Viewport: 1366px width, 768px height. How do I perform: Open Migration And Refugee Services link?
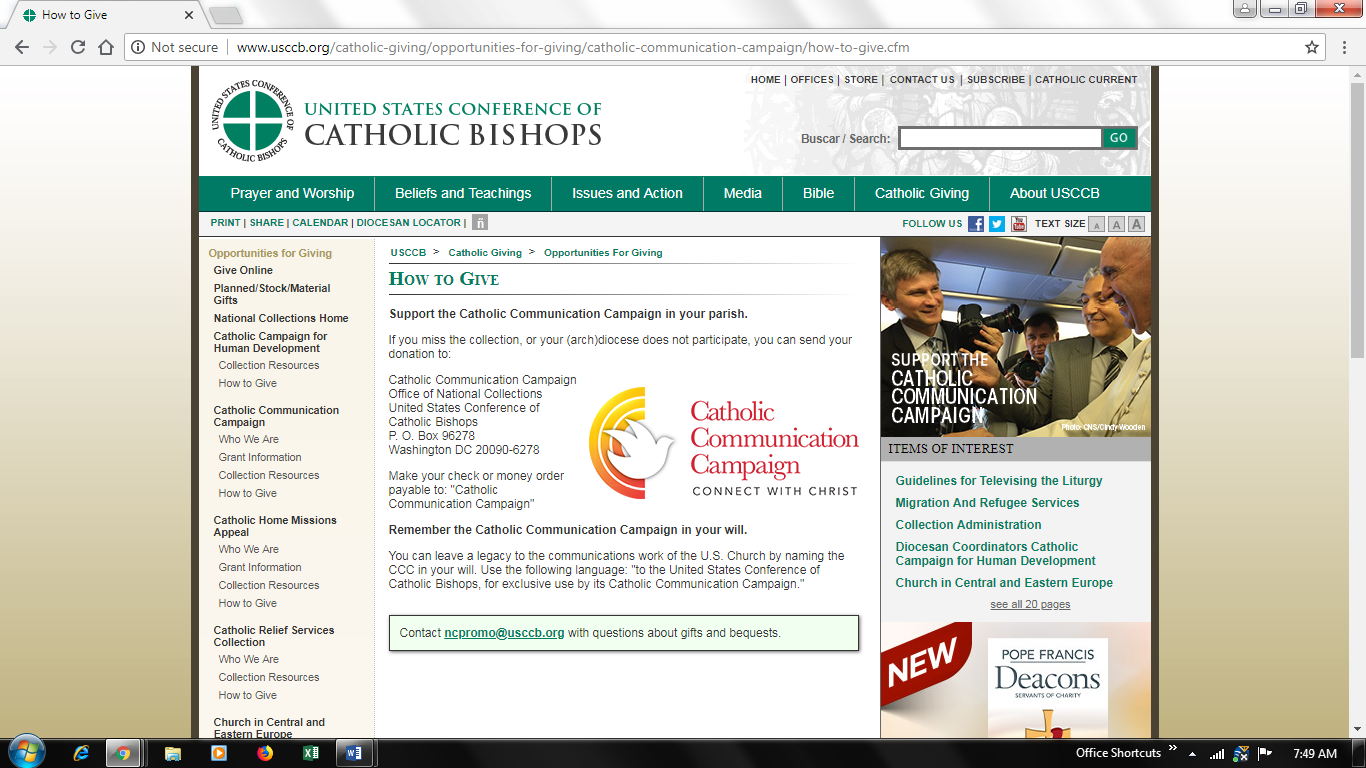[x=987, y=503]
